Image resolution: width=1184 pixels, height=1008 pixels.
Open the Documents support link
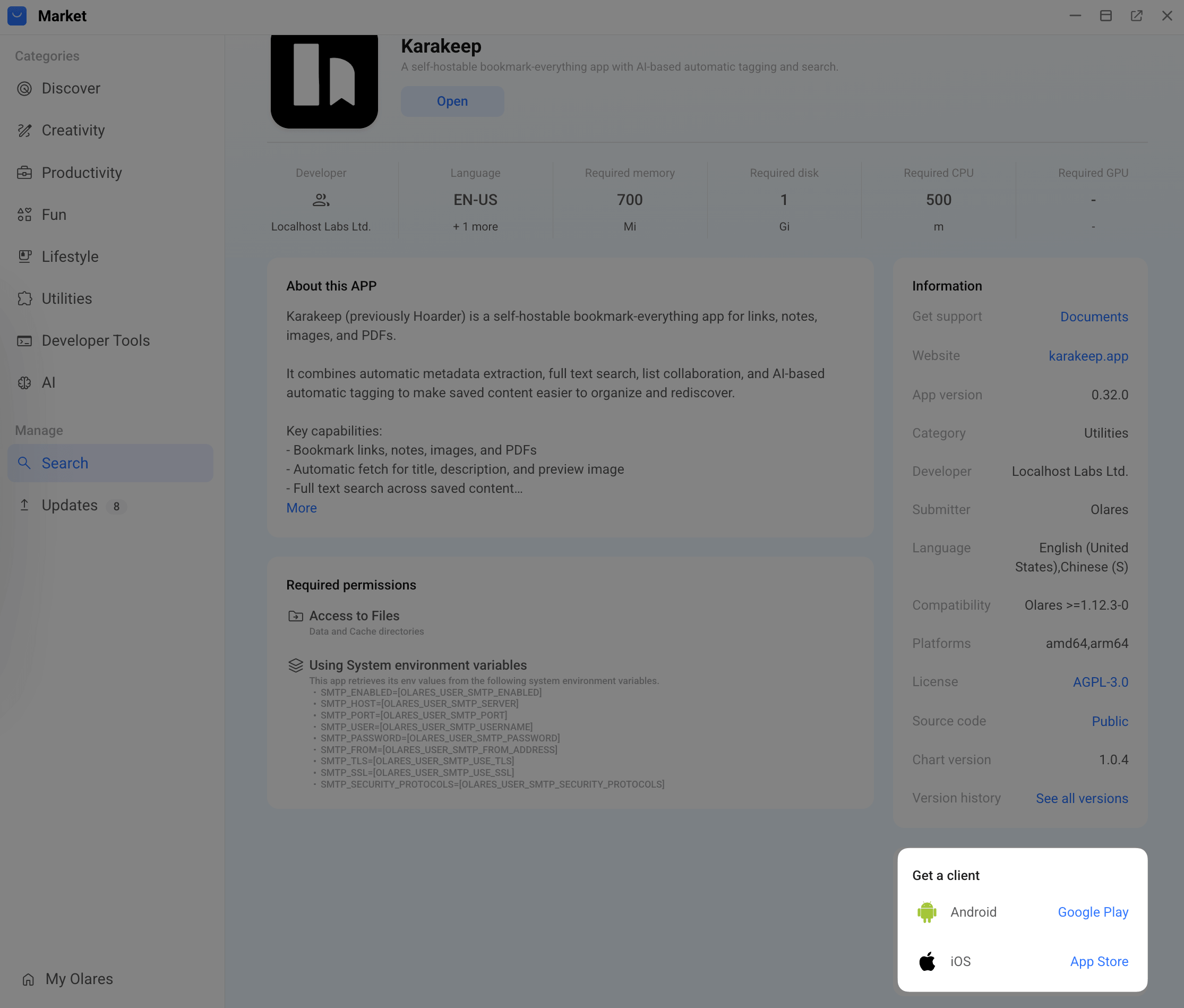(x=1094, y=317)
